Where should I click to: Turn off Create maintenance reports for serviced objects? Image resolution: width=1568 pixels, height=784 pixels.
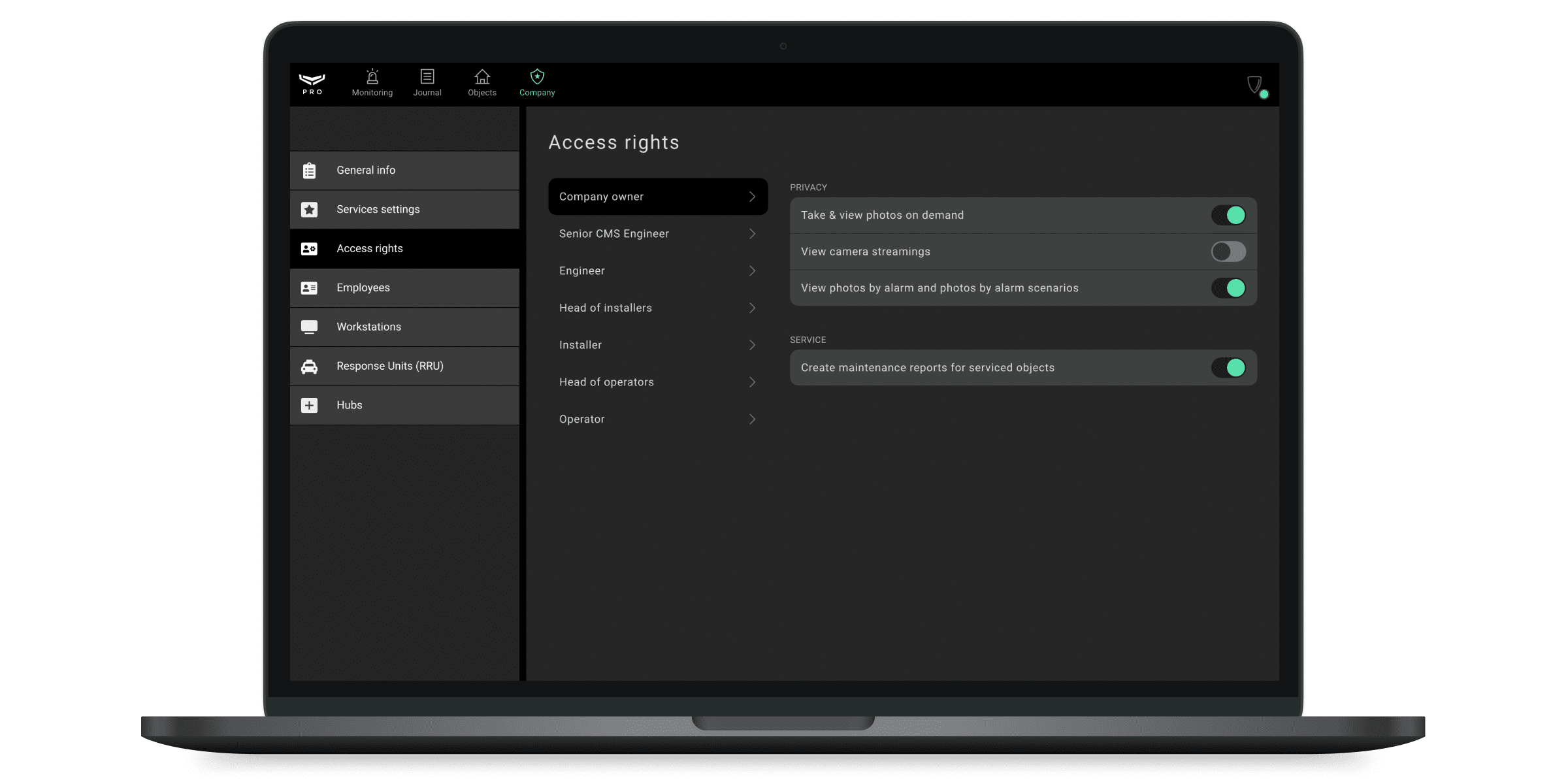1228,367
